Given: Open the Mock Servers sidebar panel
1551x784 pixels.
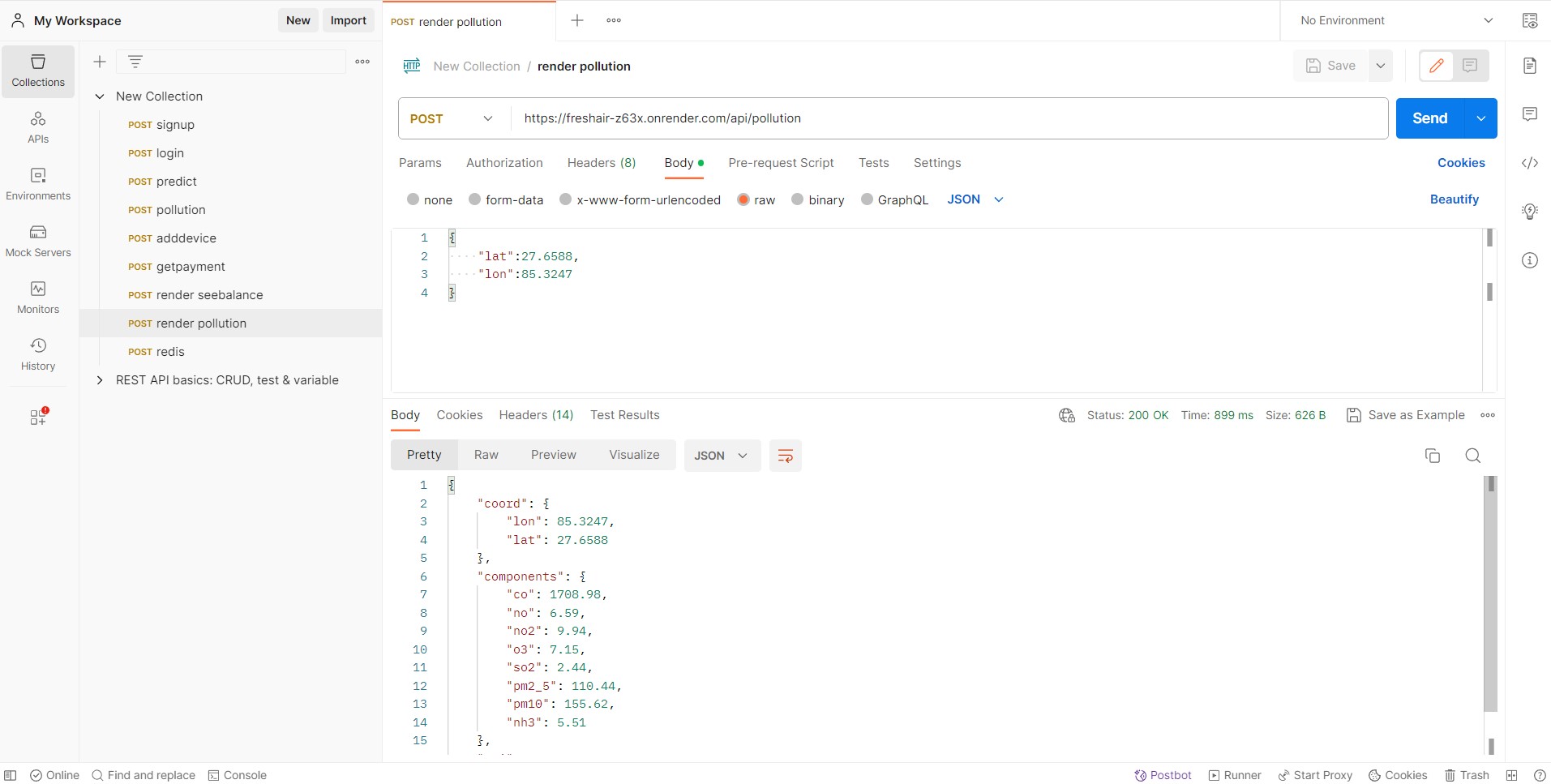Looking at the screenshot, I should [38, 242].
